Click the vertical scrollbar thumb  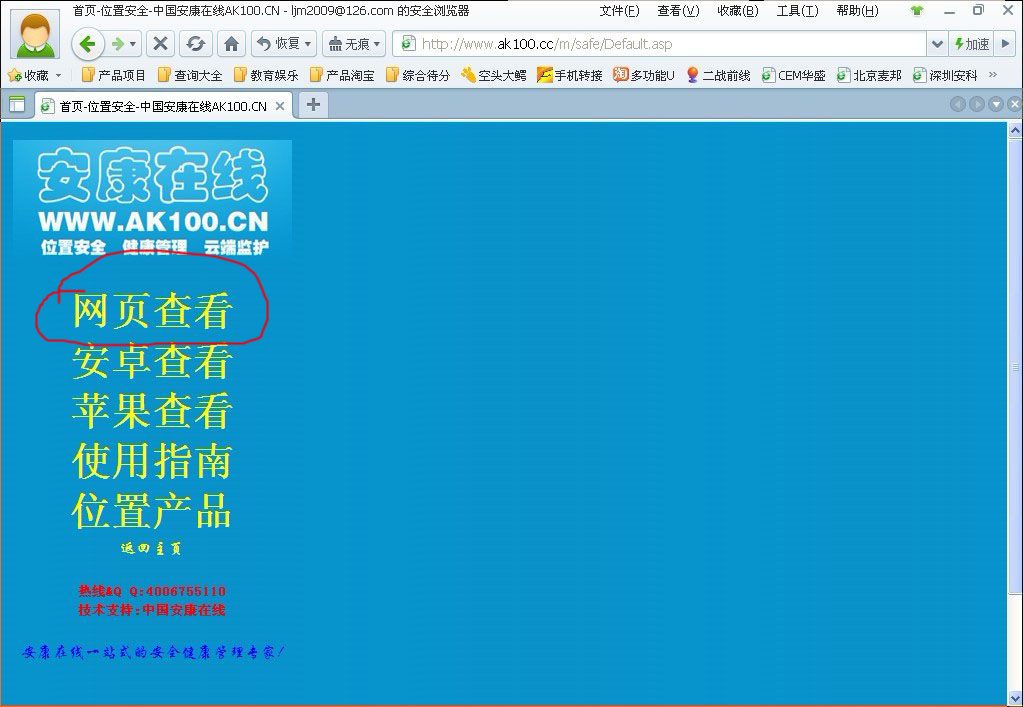(1015, 365)
